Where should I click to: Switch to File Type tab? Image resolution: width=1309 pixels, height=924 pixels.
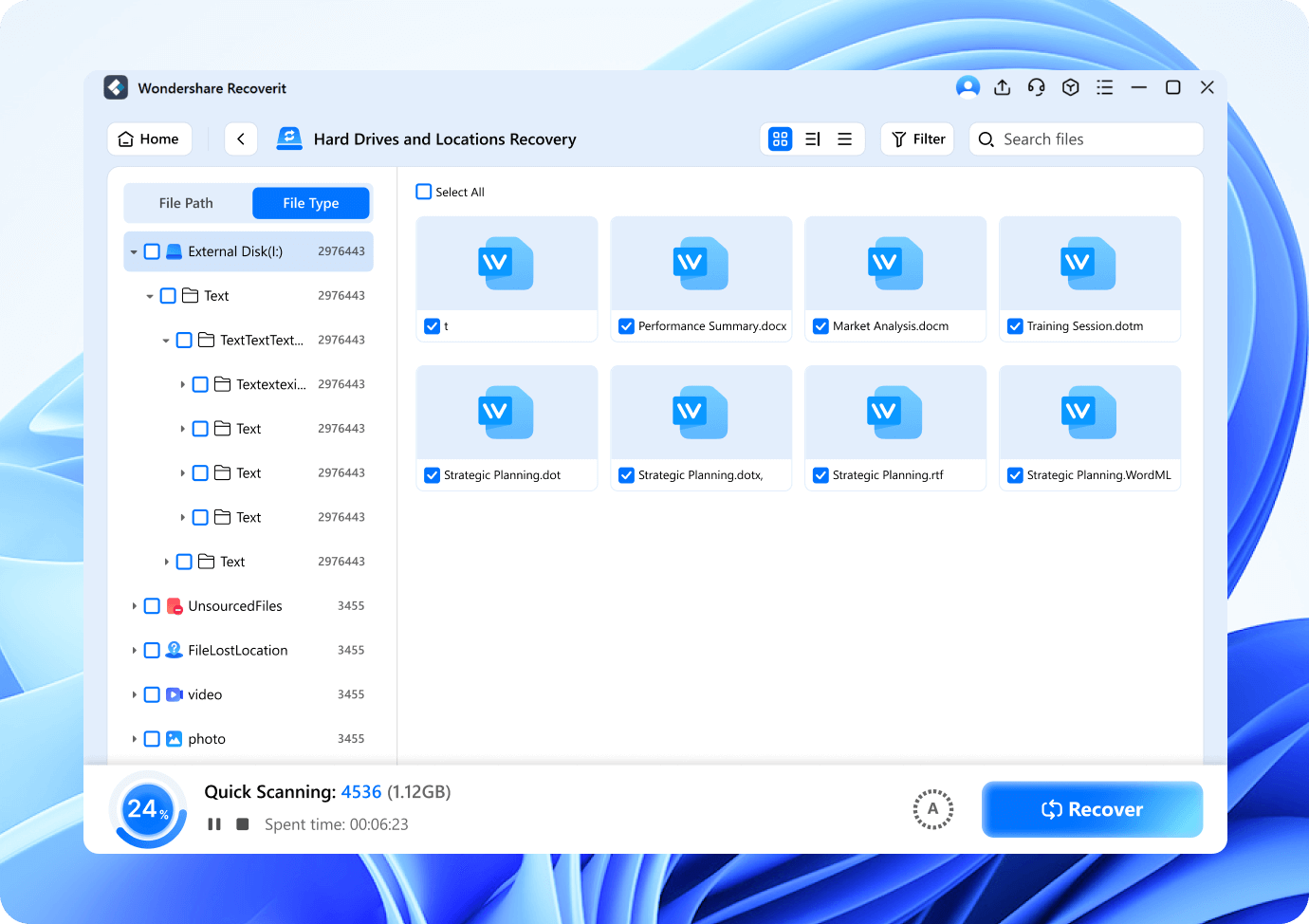click(x=310, y=203)
